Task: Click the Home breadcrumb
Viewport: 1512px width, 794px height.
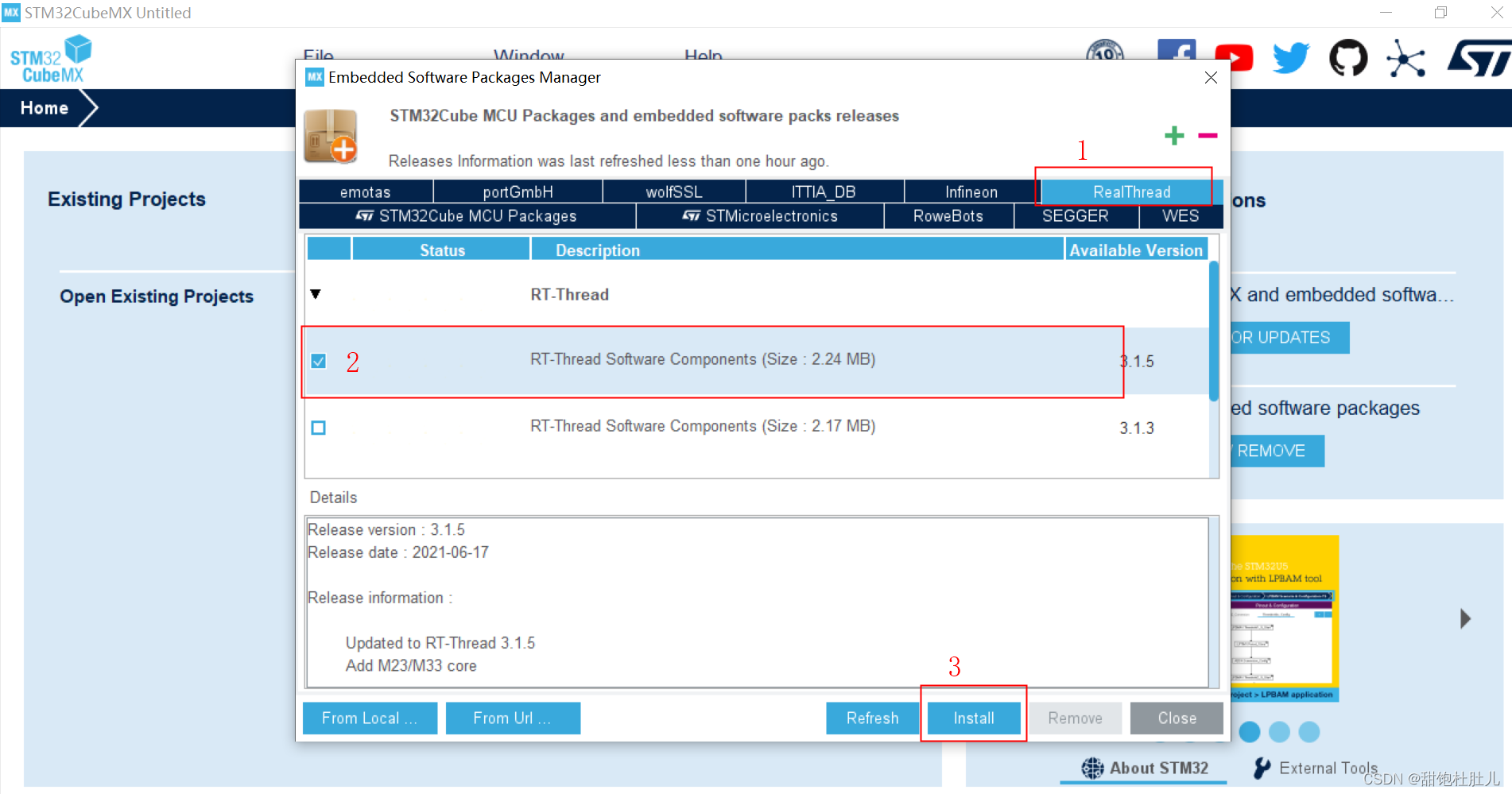Action: click(x=45, y=108)
